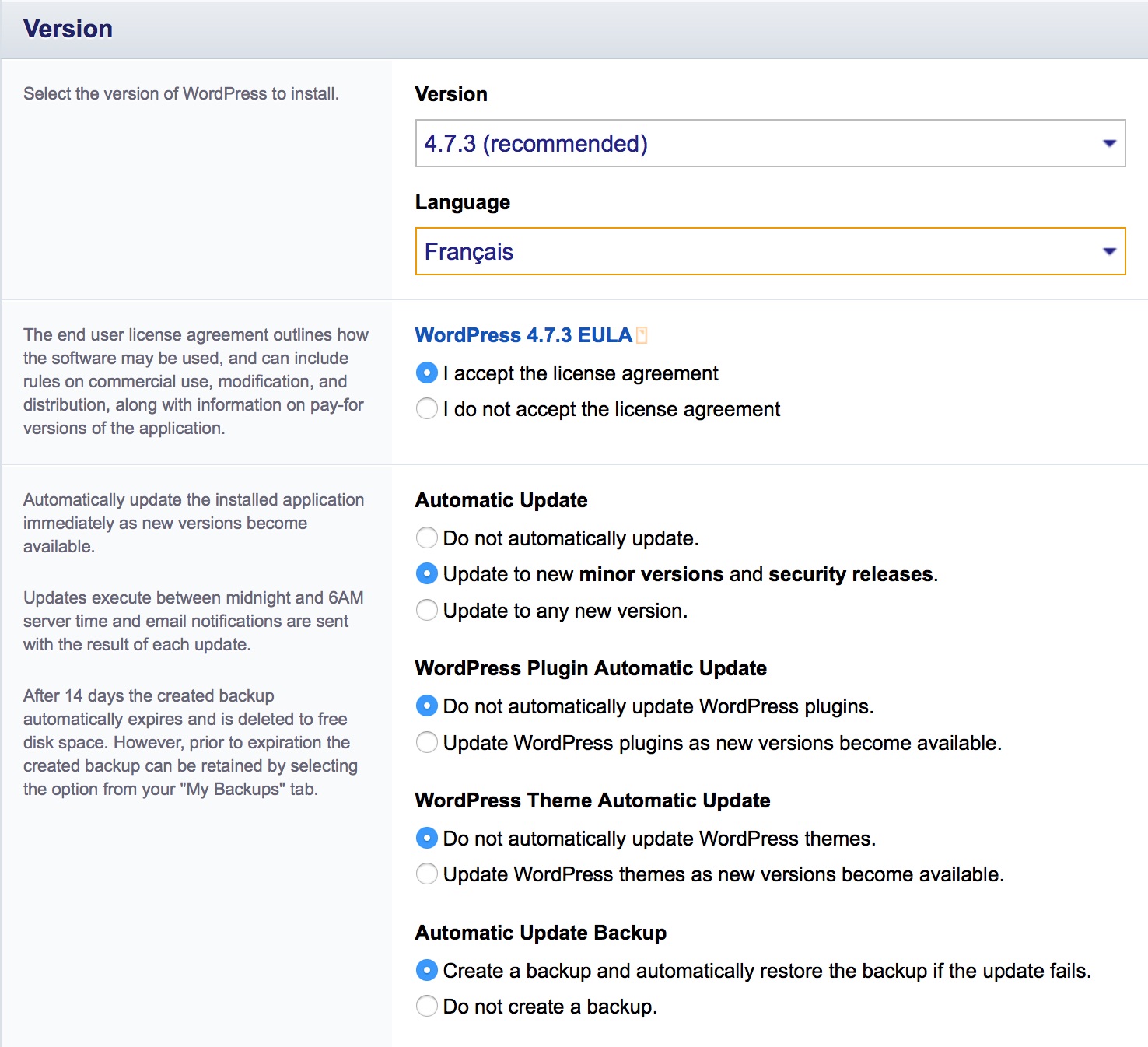Click the external document icon beside EULA
1148x1047 pixels.
[642, 335]
